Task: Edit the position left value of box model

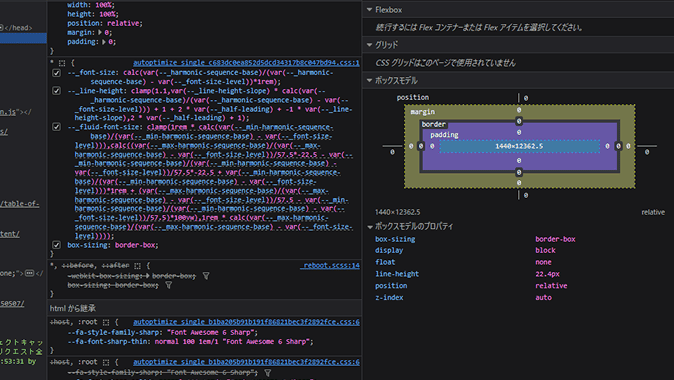Action: [392, 152]
